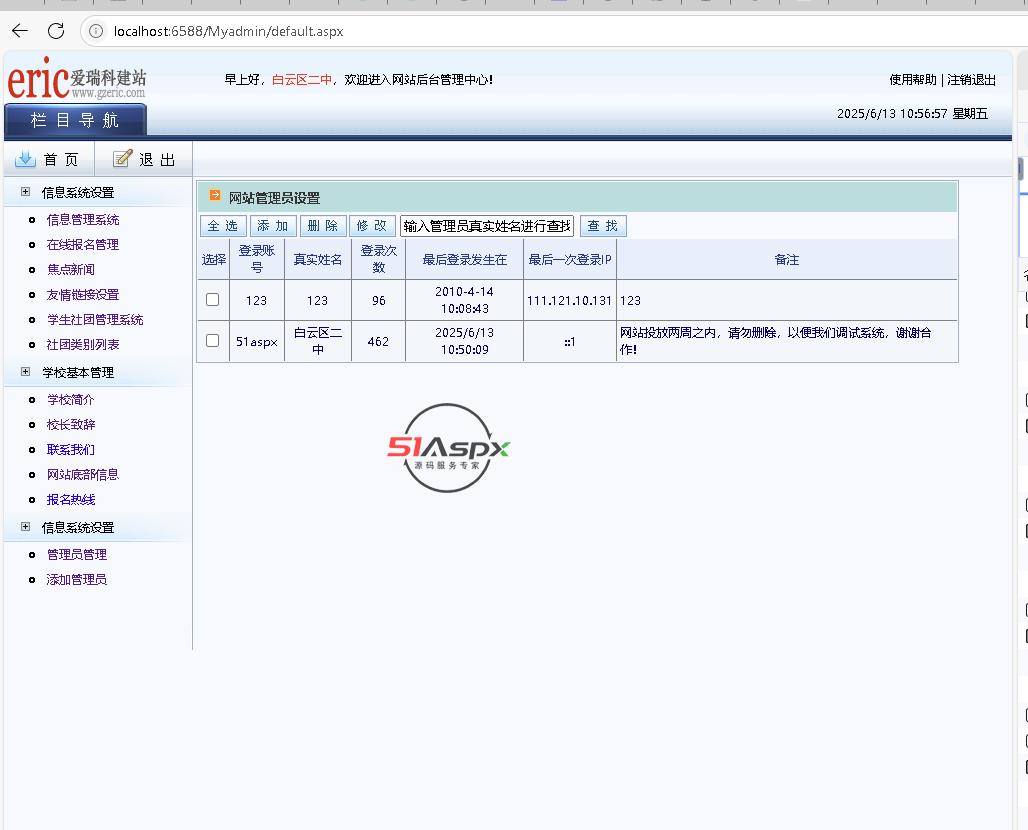This screenshot has height=830, width=1028.
Task: Click the 51Aspx watermark logo
Action: [x=448, y=448]
